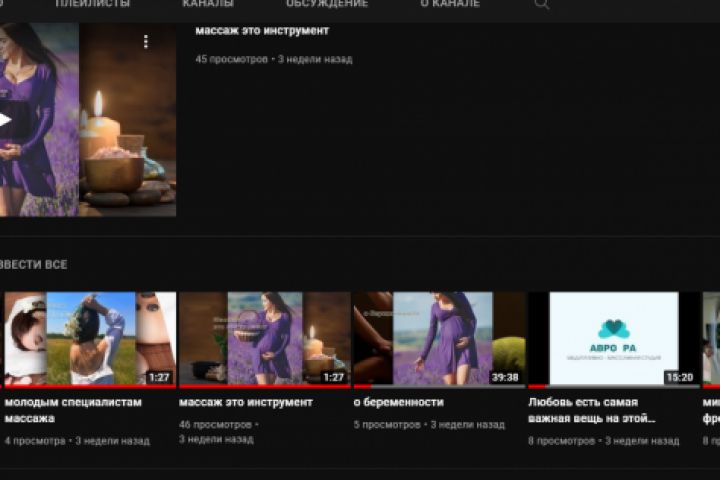Click the 15:20 duration badge
This screenshot has height=480, width=720.
(680, 378)
